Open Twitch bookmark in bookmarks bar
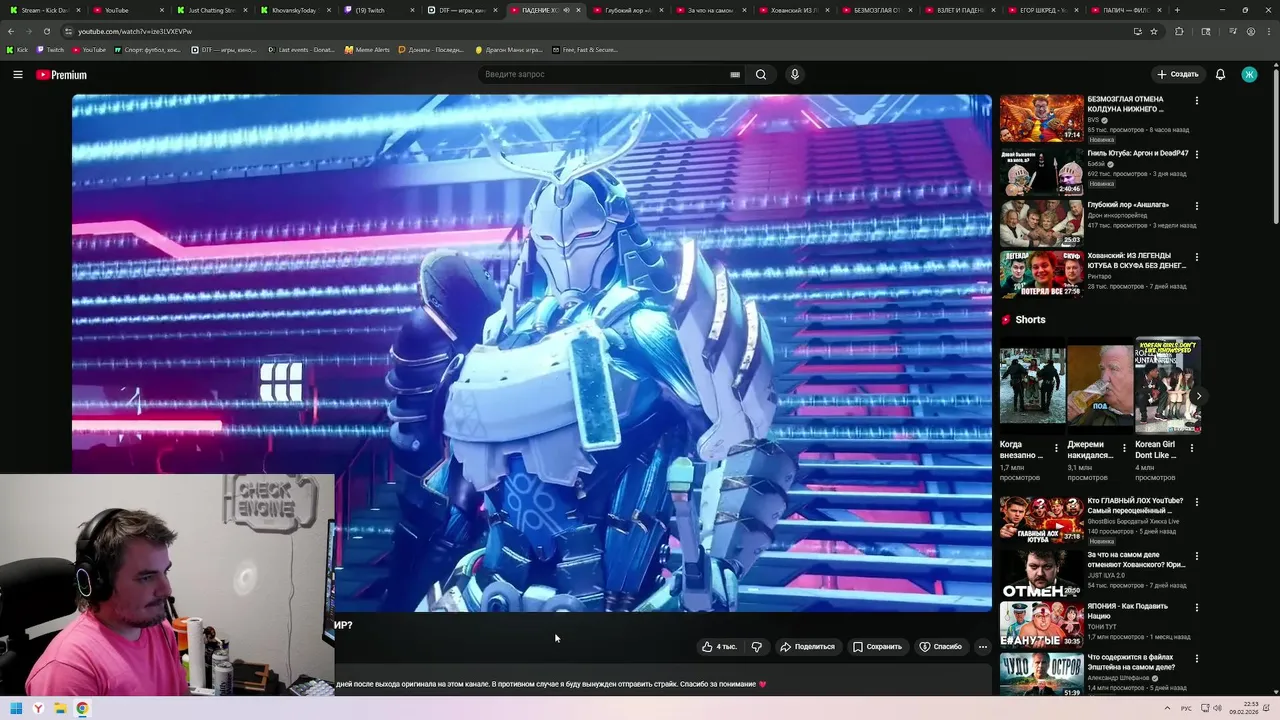Image resolution: width=1280 pixels, height=720 pixels. (x=50, y=49)
